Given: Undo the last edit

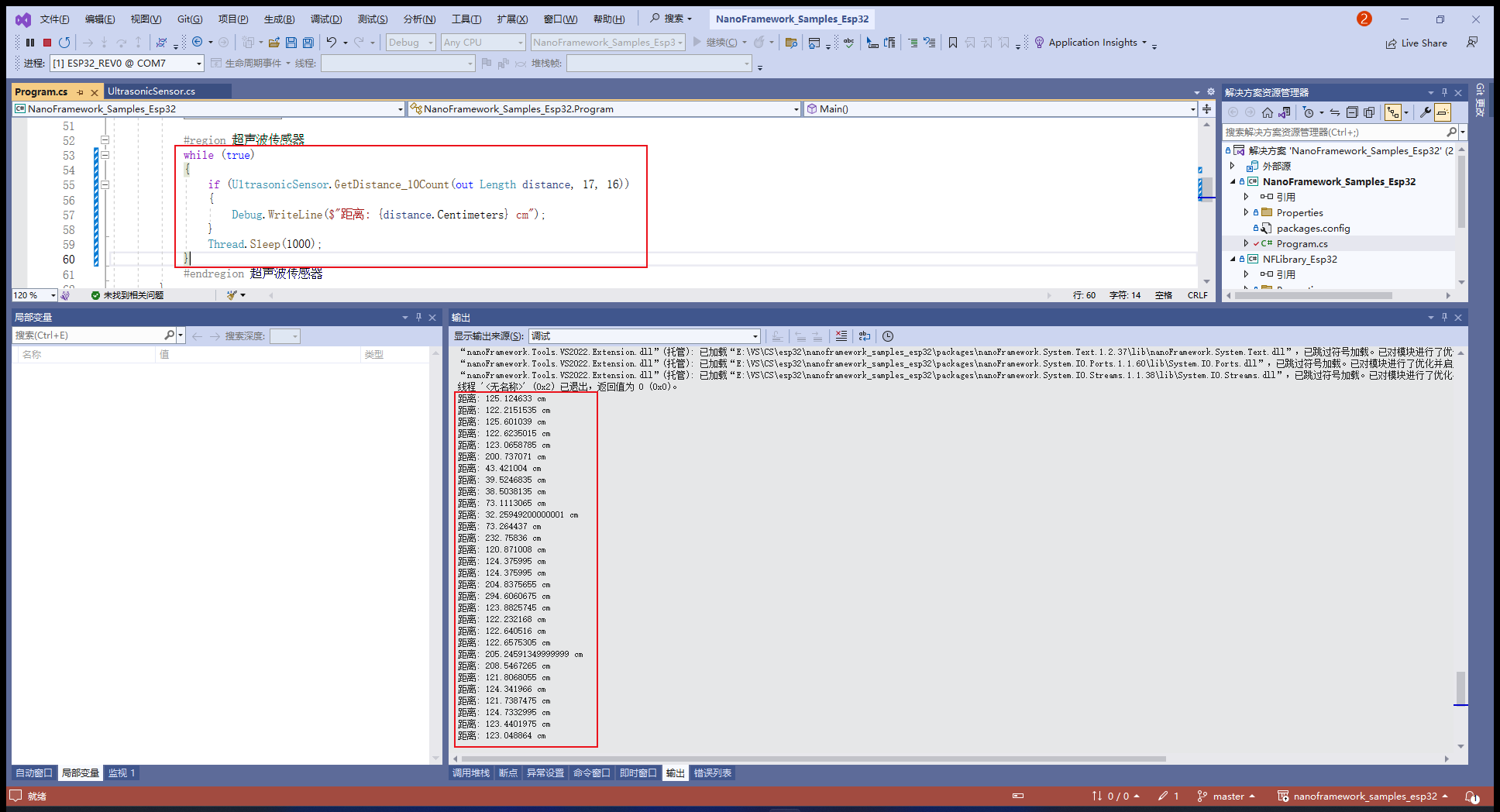Looking at the screenshot, I should click(x=332, y=43).
